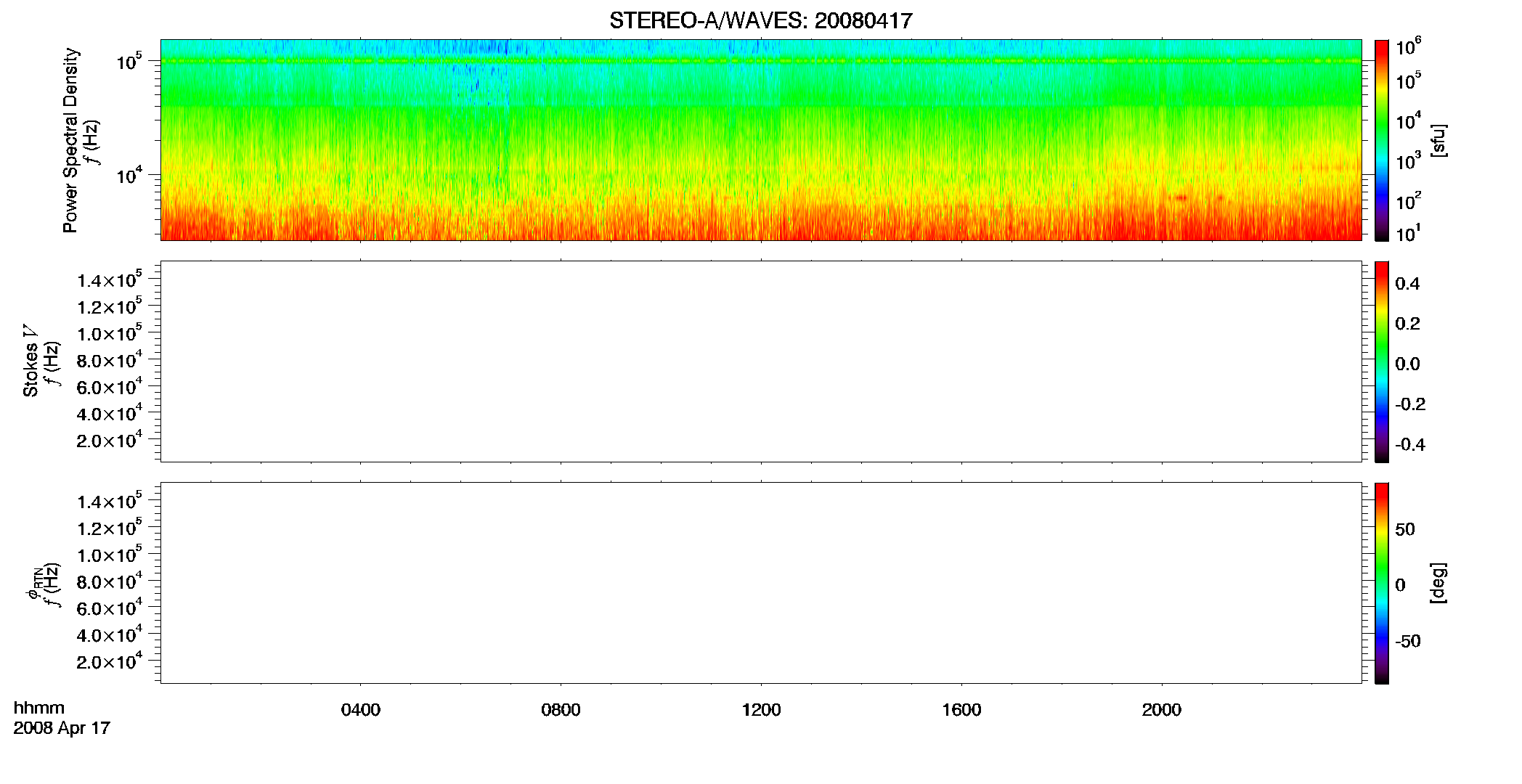This screenshot has height=784, width=1522.
Task: Click the power spectral density color bar
Action: pos(1382,139)
